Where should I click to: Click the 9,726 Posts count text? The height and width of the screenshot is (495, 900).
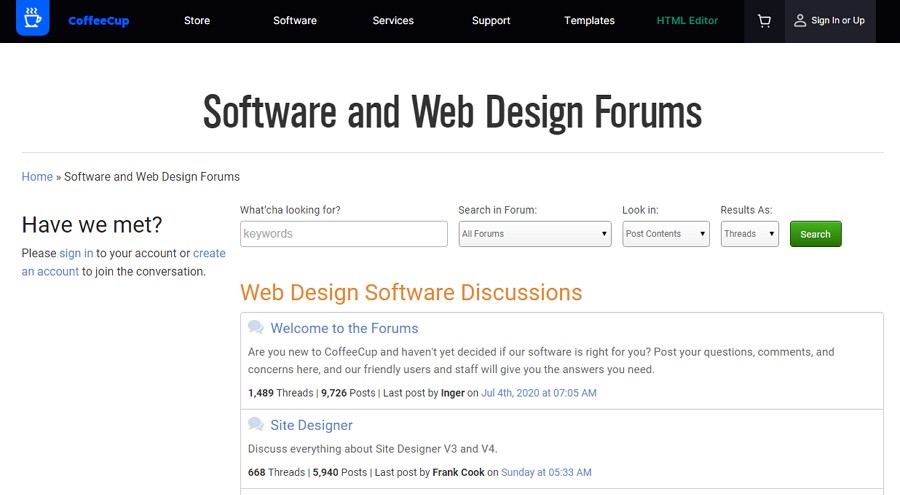(348, 393)
